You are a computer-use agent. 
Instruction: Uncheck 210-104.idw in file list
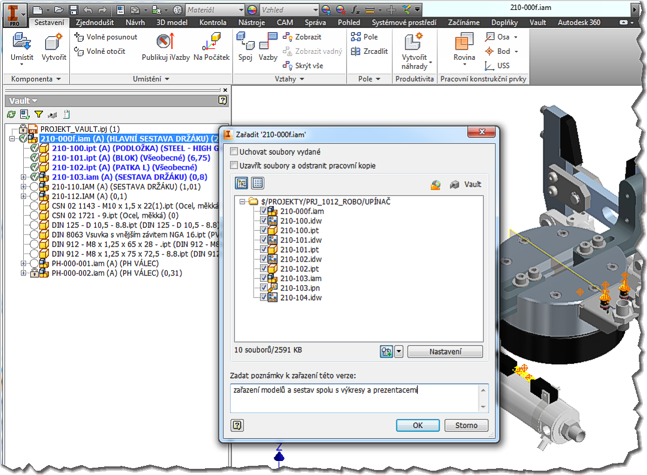(x=264, y=297)
